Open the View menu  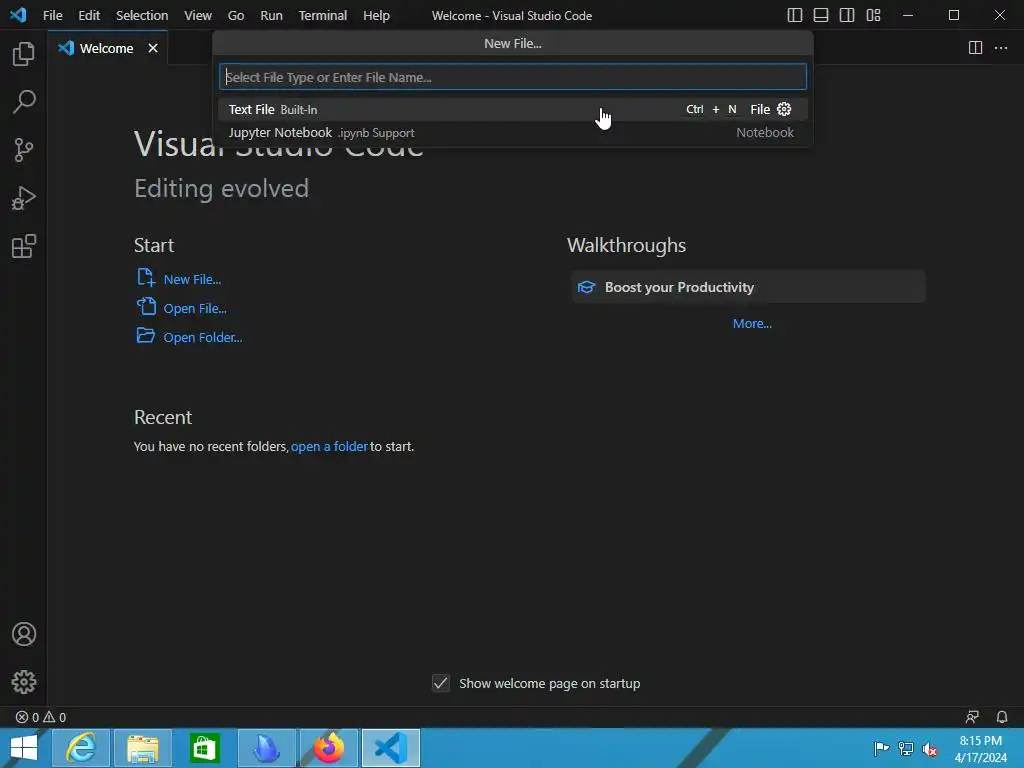point(197,15)
